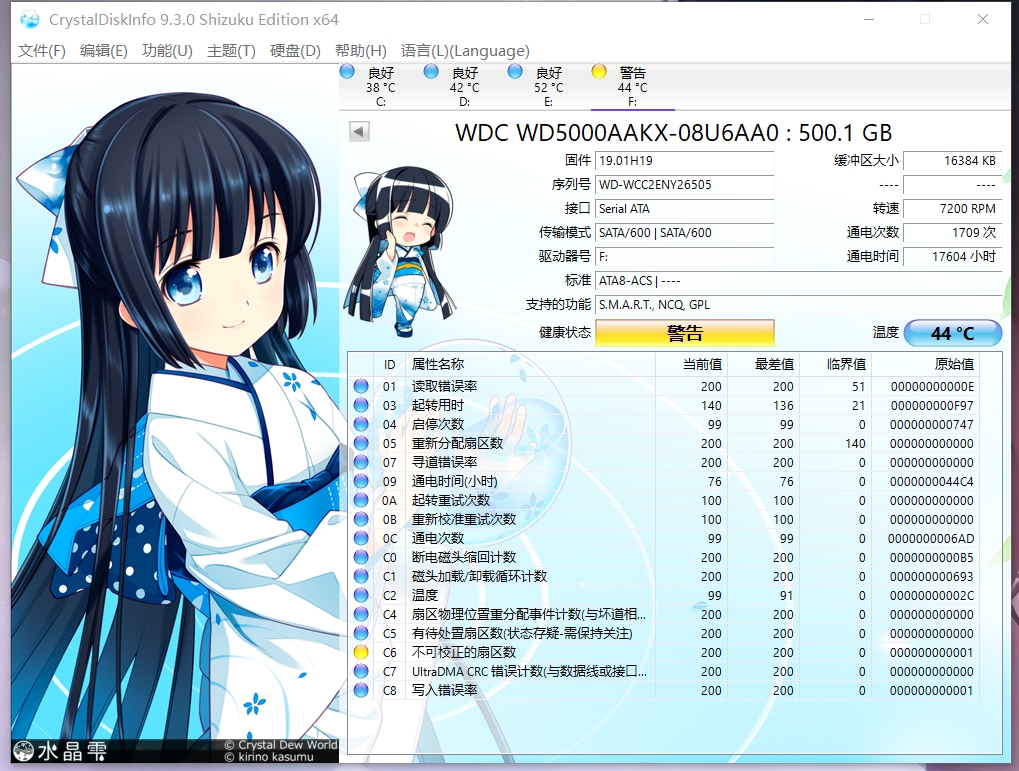This screenshot has width=1019, height=771.
Task: Click the ID column header
Action: coord(389,365)
